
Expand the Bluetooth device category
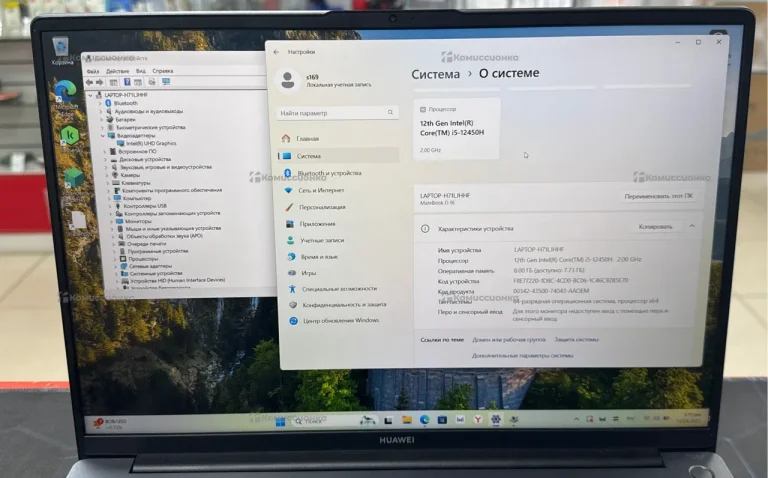[101, 103]
